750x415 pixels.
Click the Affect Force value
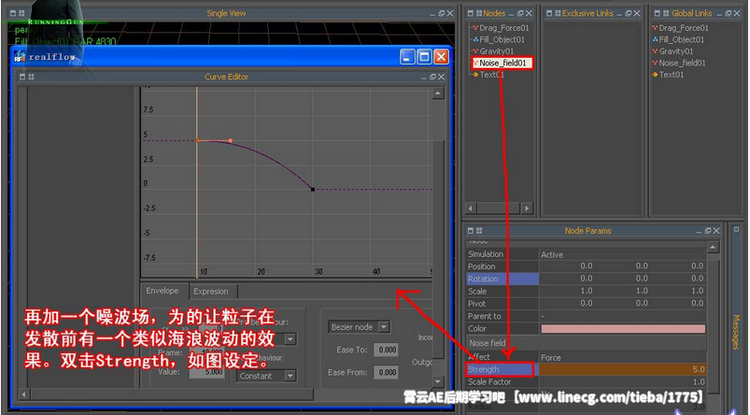point(551,358)
